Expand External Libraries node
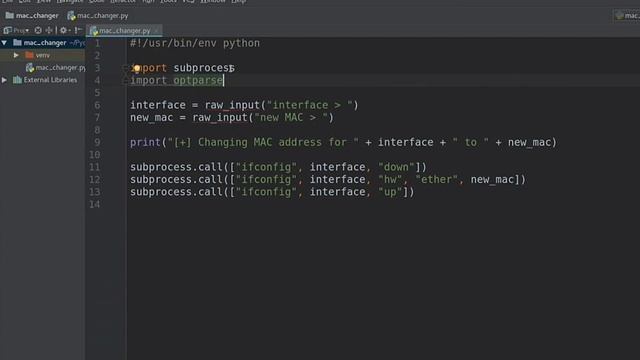Screen dimensions: 640x360 point(4,80)
